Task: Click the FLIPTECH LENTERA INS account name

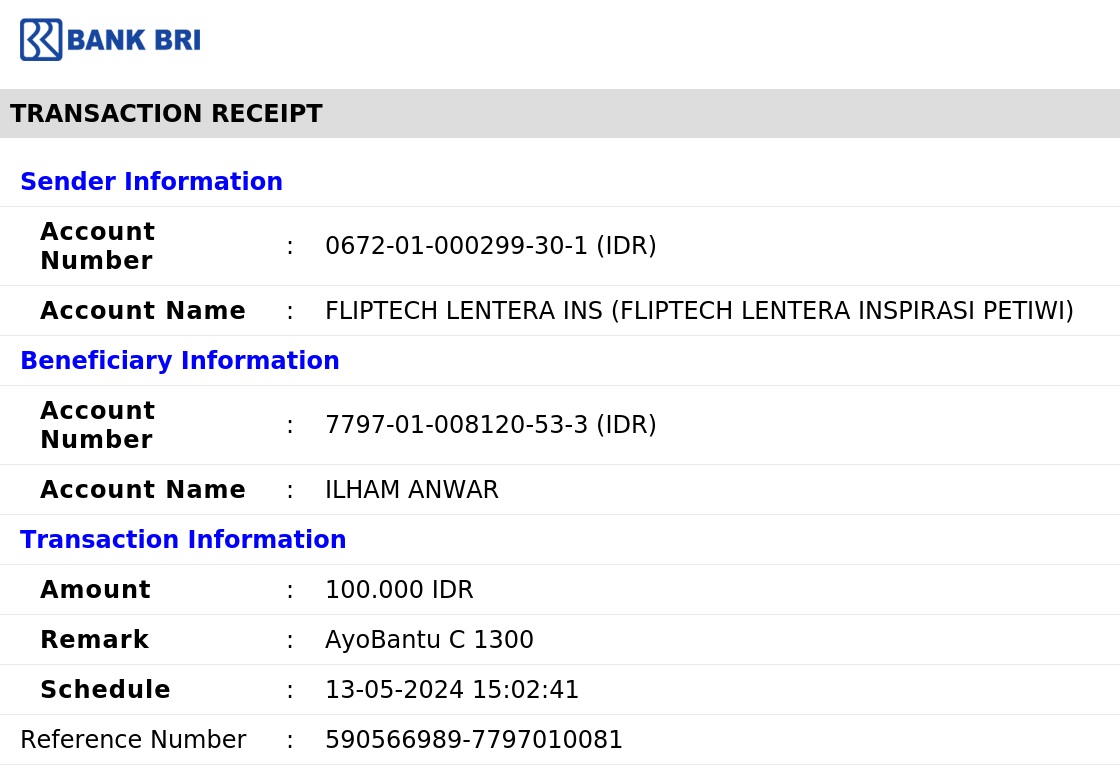Action: coord(699,311)
